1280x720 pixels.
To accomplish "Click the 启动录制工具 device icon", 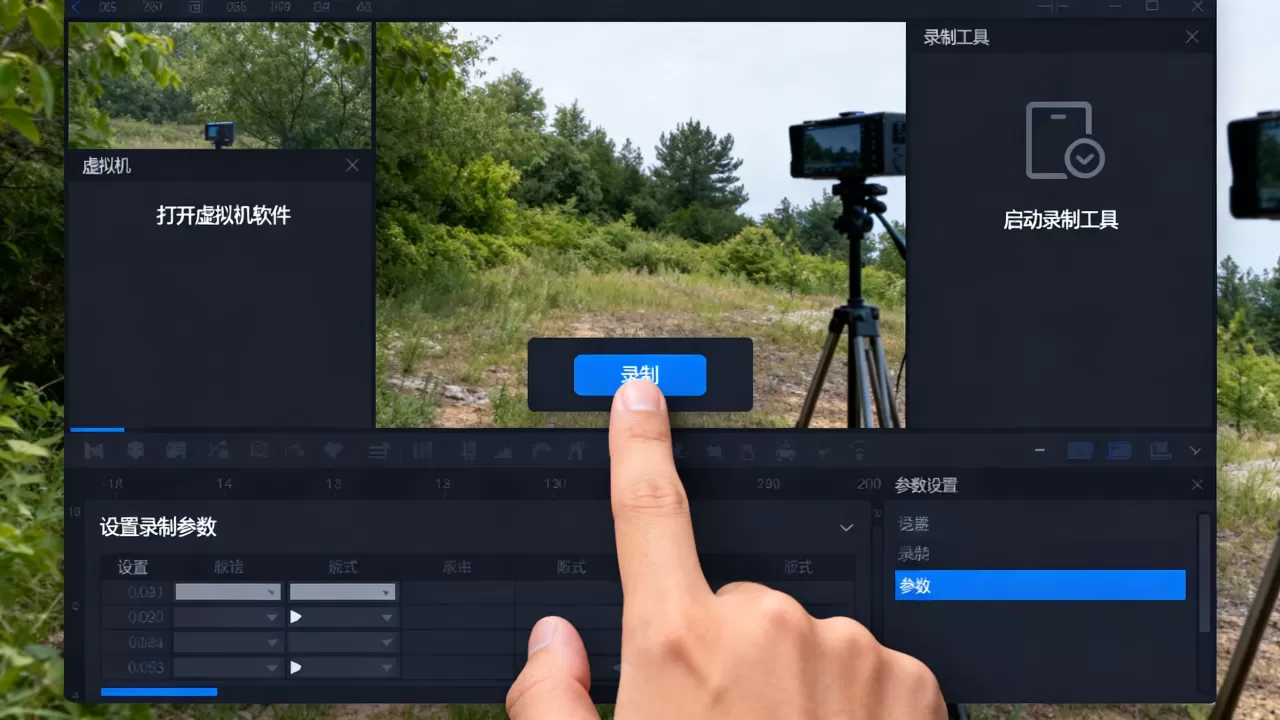I will click(x=1064, y=140).
